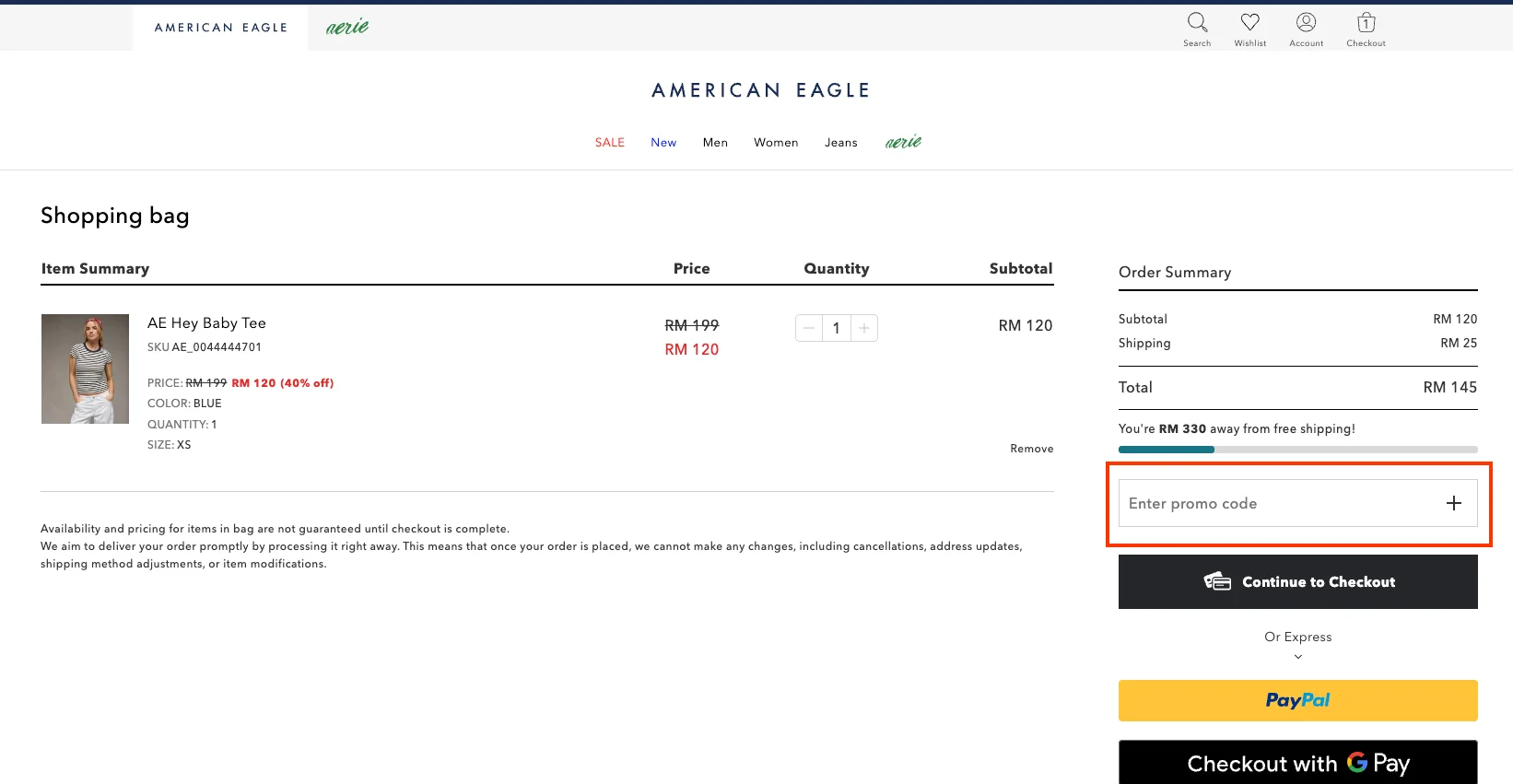Open the Women menu
This screenshot has height=784, width=1513.
[776, 143]
